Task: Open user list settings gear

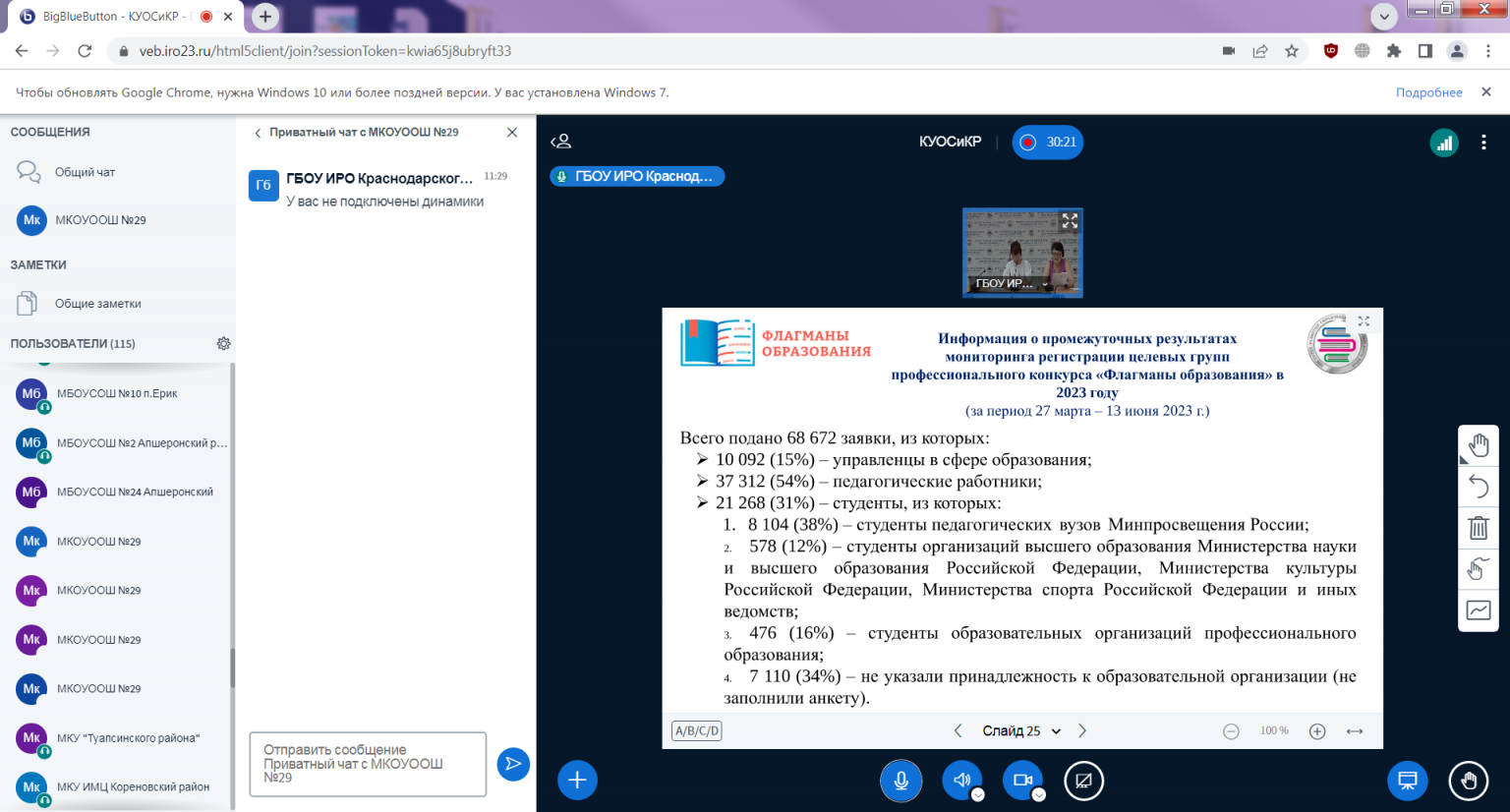Action: (x=223, y=344)
